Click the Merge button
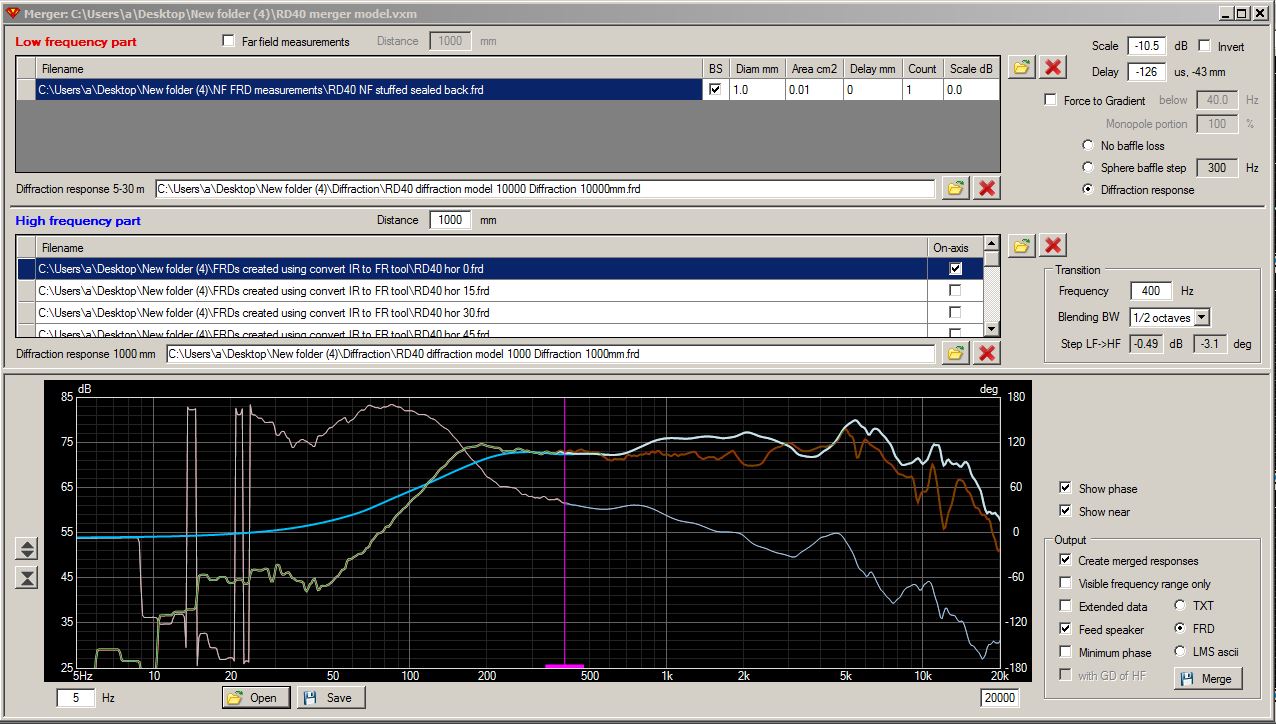 tap(1205, 678)
